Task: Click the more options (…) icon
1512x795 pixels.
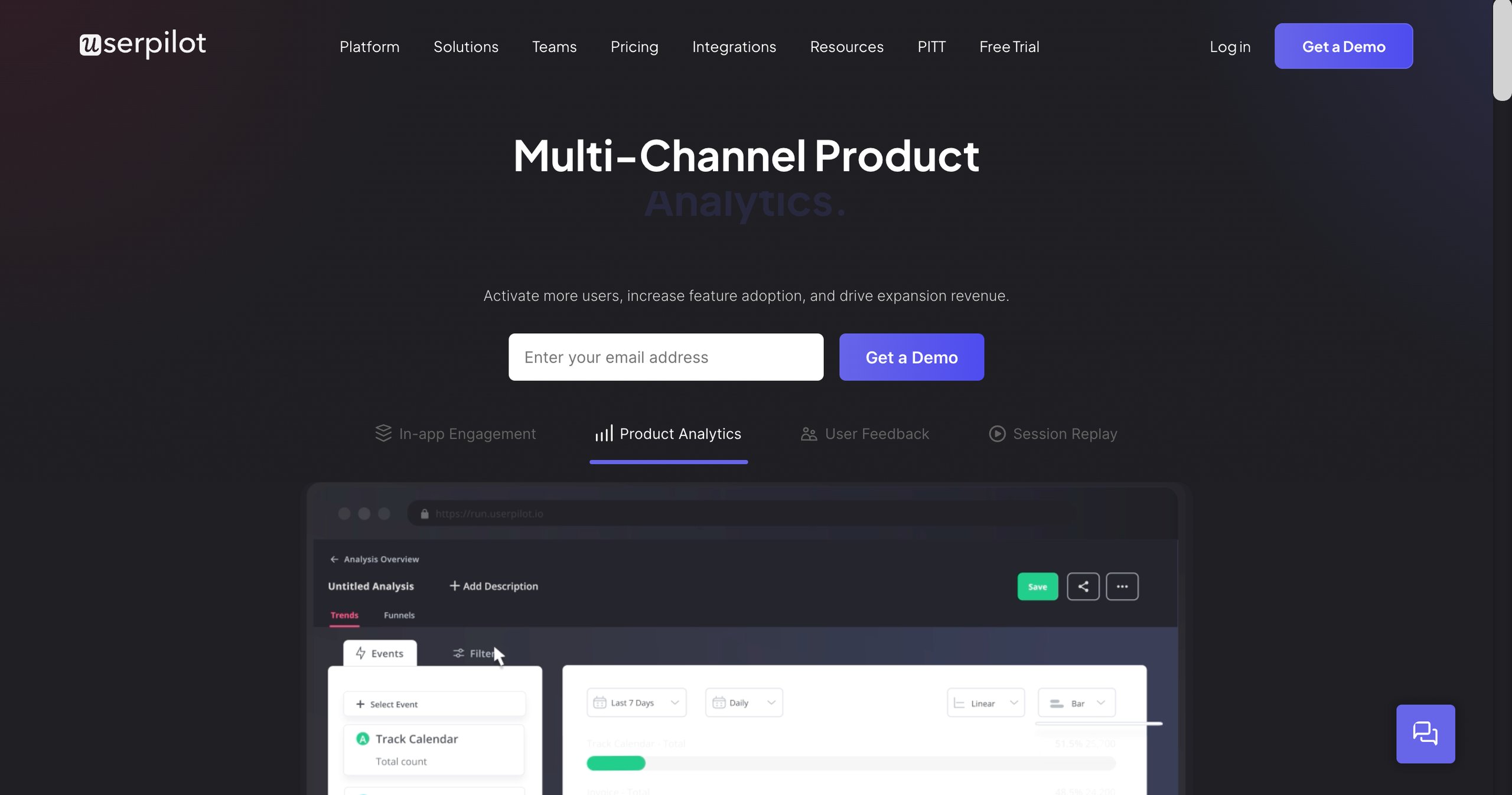Action: click(x=1121, y=586)
